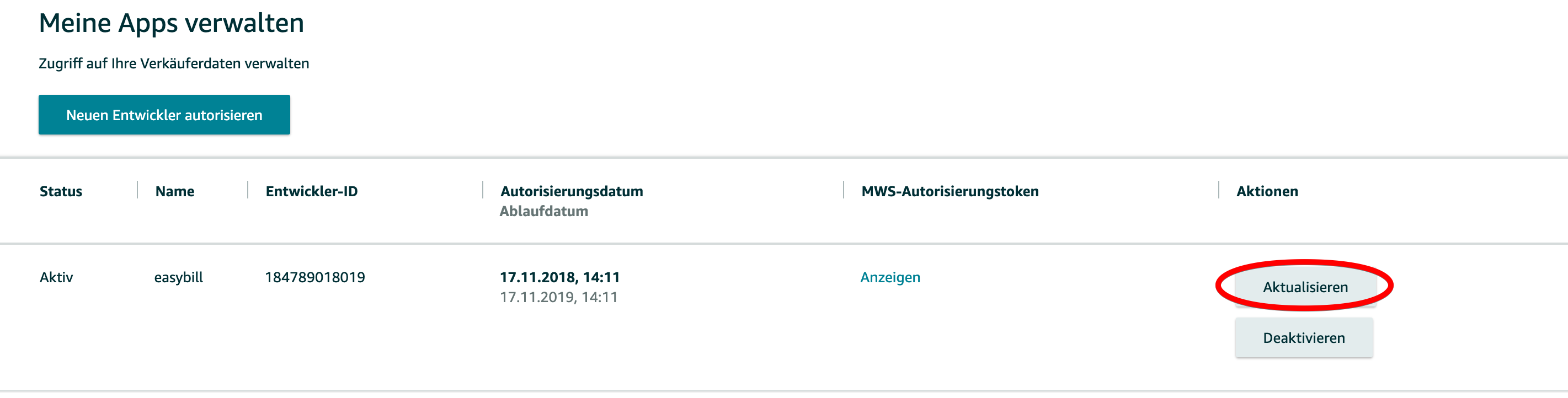This screenshot has height=398, width=1568.
Task: Click the Zugriff auf Ihre Verkäuferdaten verwalten text
Action: point(173,64)
